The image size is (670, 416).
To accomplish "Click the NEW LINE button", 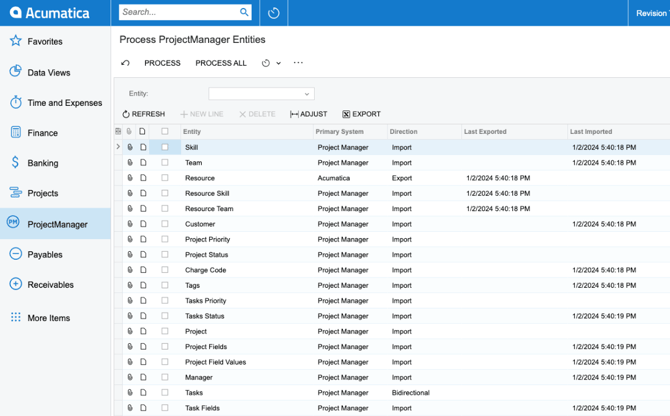I will pyautogui.click(x=202, y=114).
